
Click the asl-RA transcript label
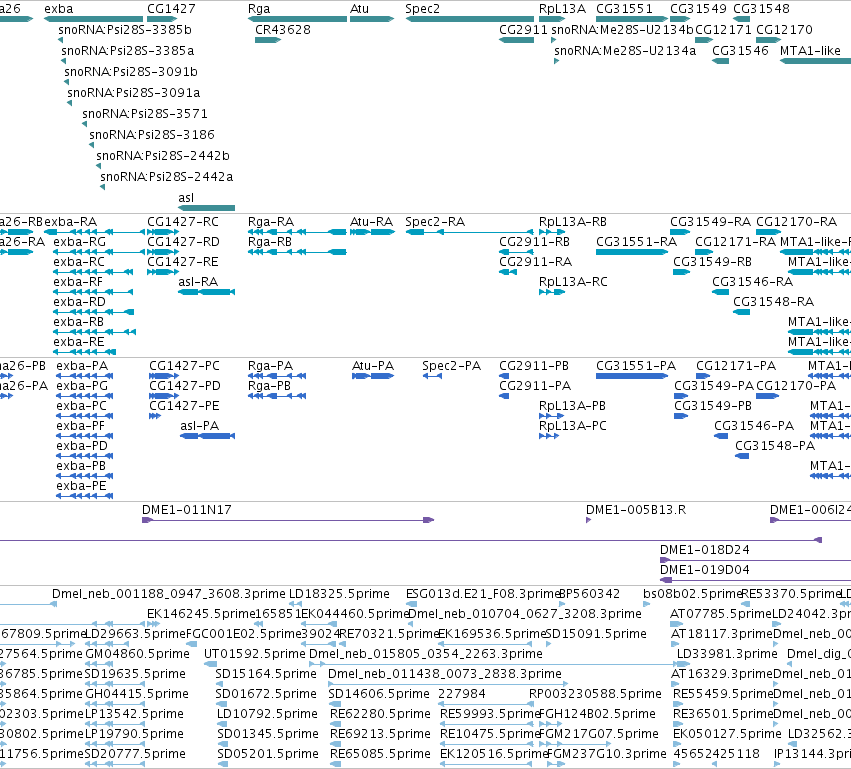pos(198,282)
